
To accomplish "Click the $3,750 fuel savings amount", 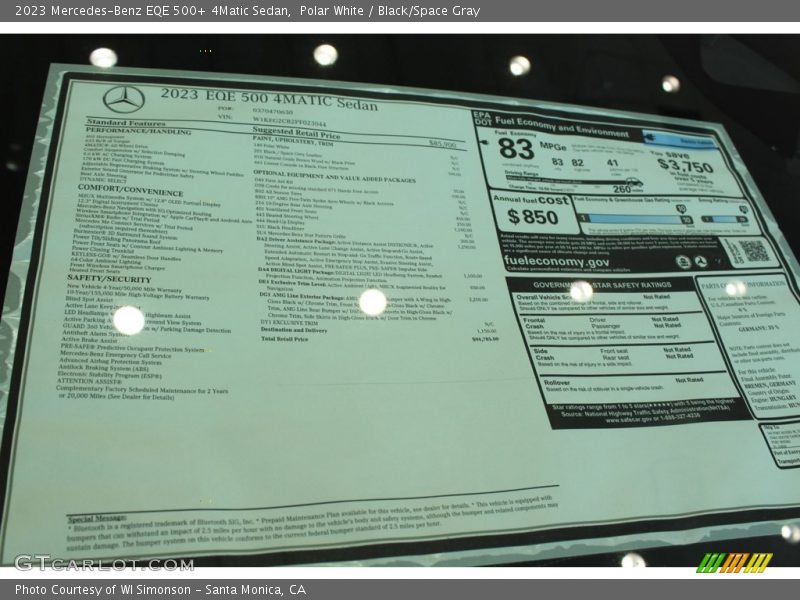I will (x=685, y=165).
